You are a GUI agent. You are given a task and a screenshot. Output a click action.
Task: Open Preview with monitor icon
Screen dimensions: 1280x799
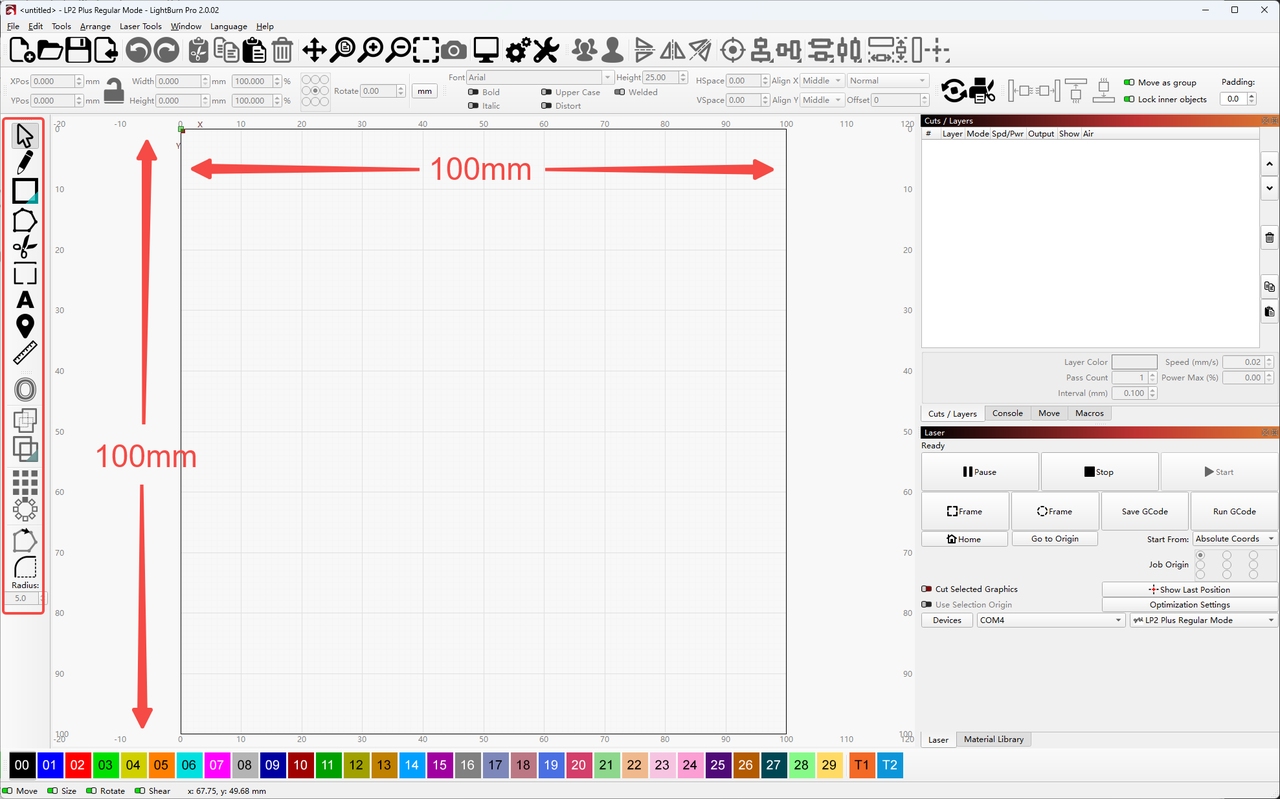click(x=486, y=49)
